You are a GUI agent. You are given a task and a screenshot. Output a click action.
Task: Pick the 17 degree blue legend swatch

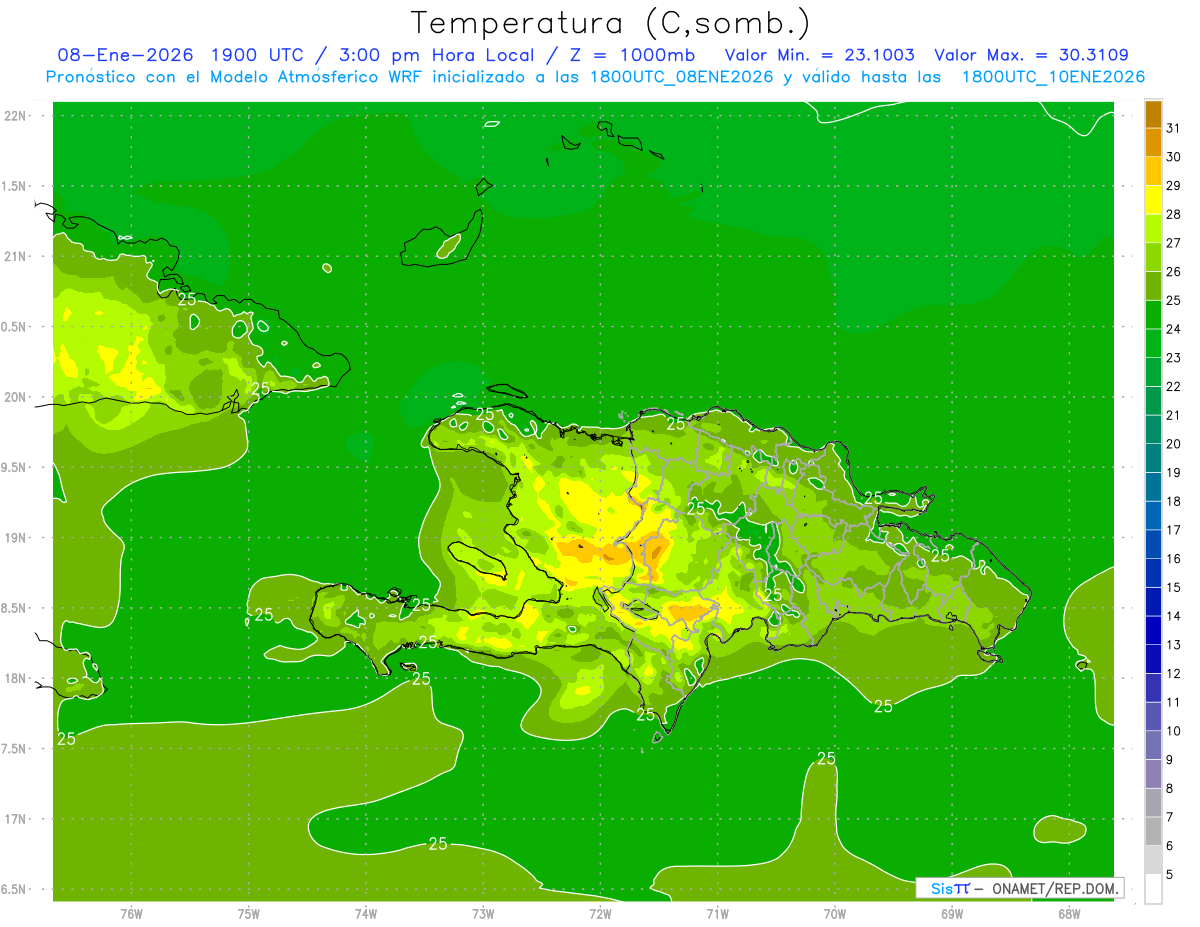pos(1153,516)
